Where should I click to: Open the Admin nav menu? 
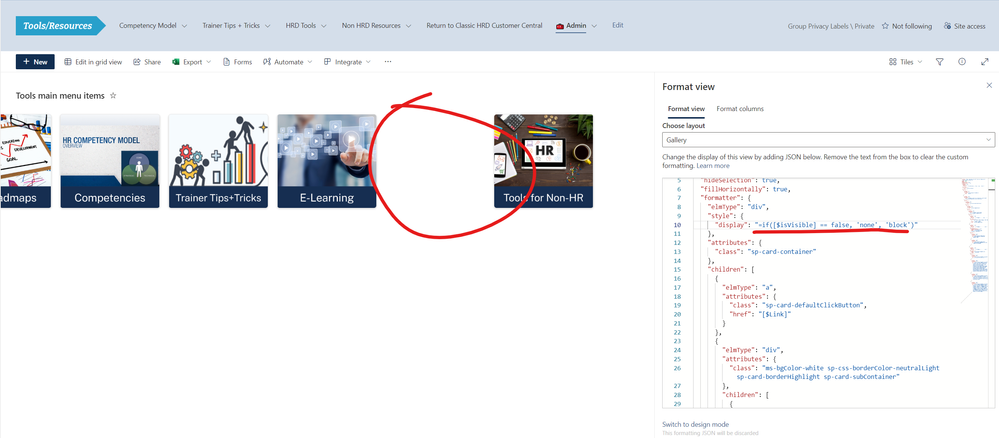tap(576, 26)
